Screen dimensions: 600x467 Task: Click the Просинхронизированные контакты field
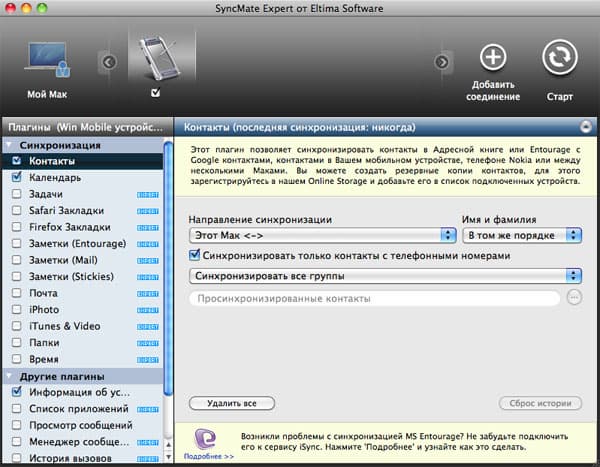(375, 298)
